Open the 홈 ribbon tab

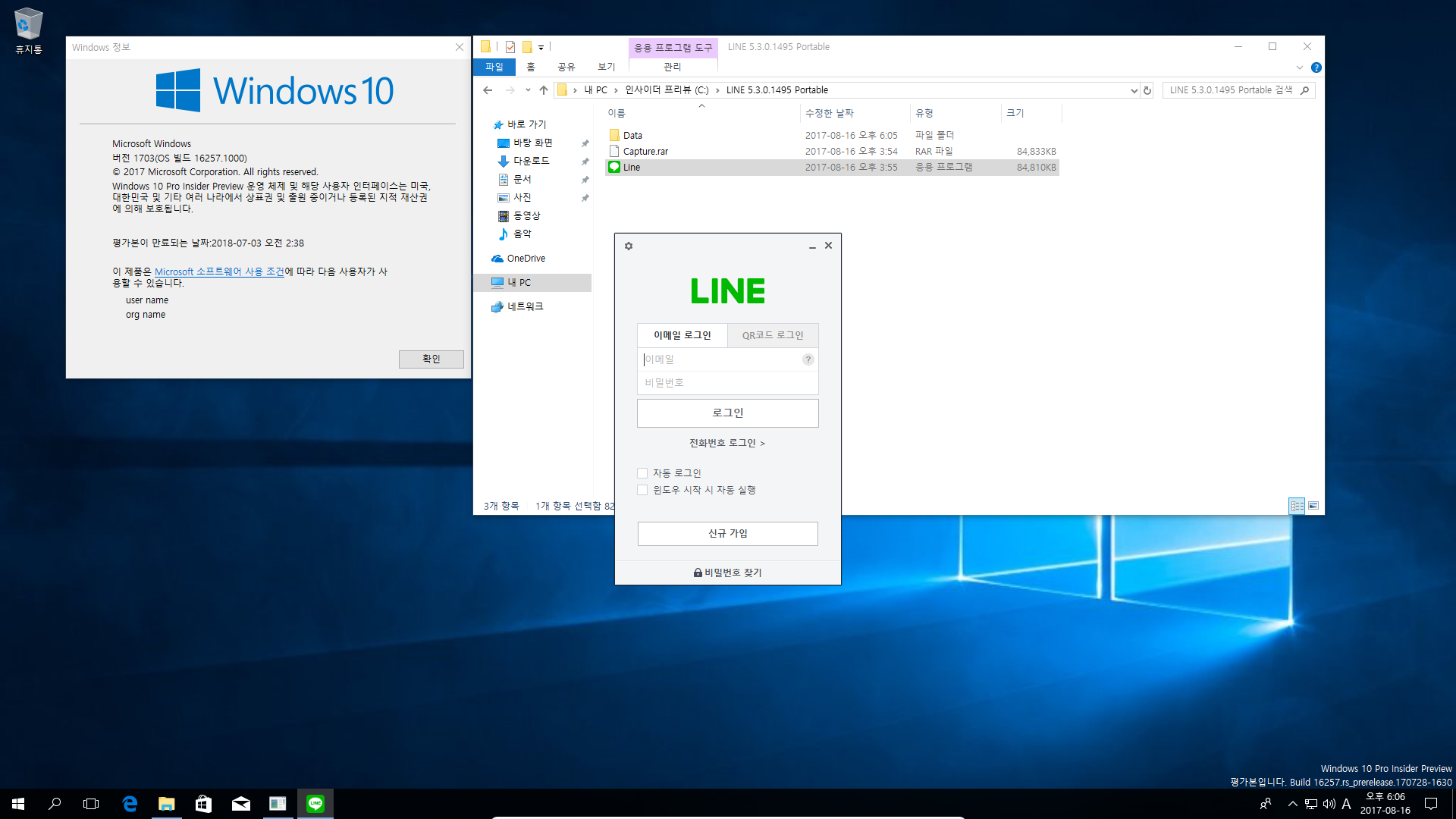click(531, 67)
